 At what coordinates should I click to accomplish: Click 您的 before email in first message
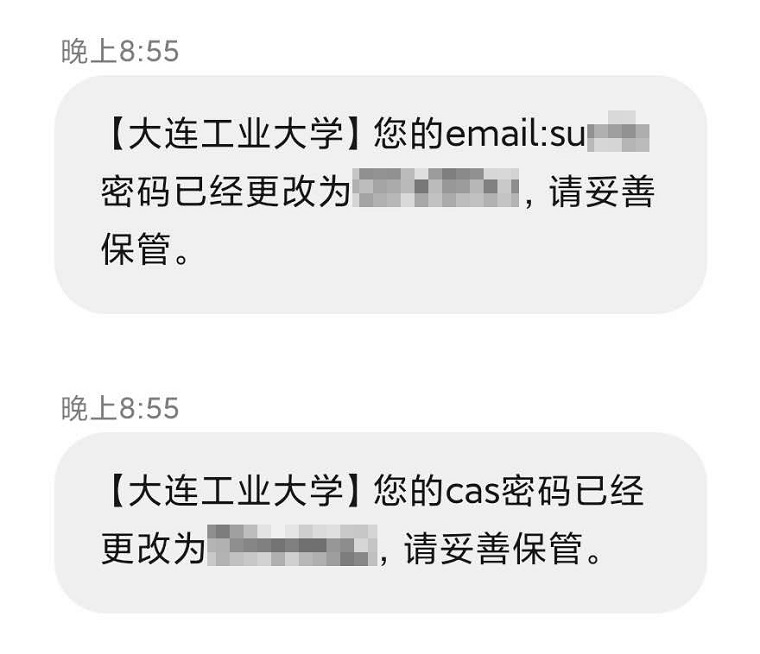409,133
